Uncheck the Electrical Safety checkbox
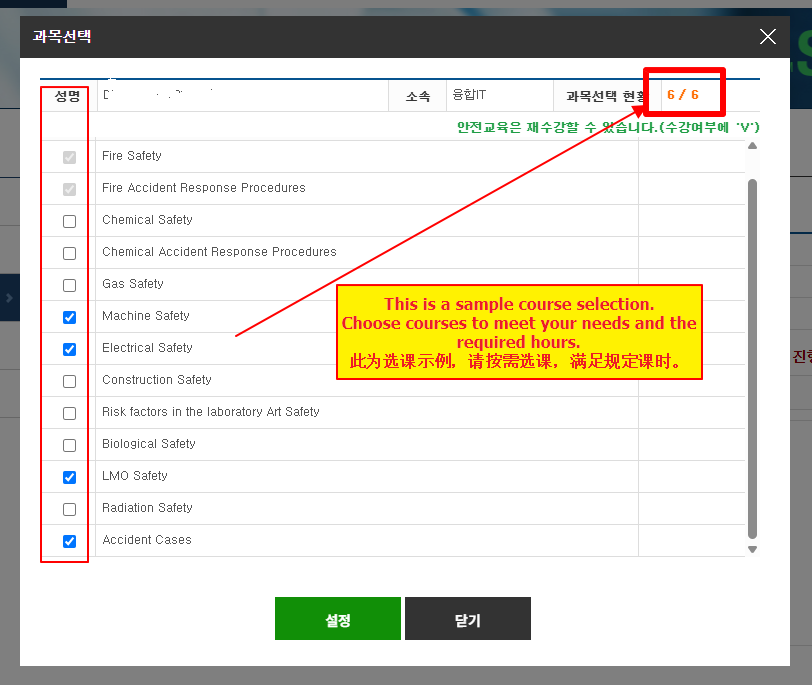The width and height of the screenshot is (812, 685). pos(69,349)
